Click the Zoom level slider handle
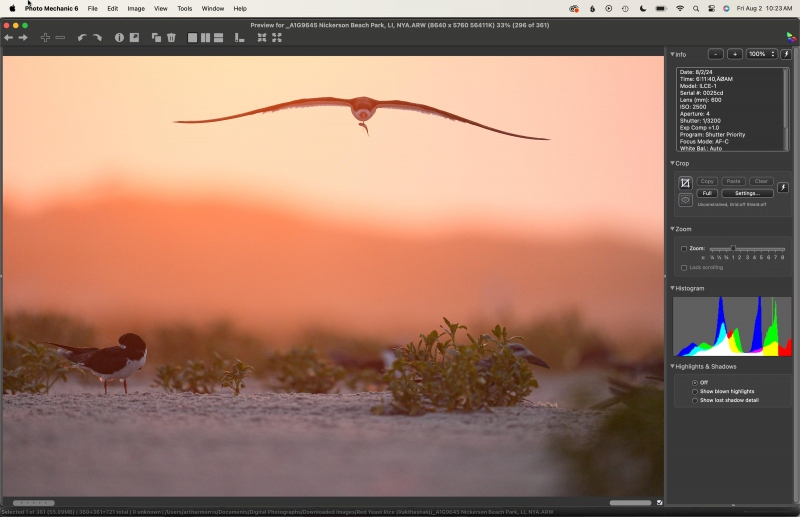This screenshot has height=517, width=800. click(733, 249)
